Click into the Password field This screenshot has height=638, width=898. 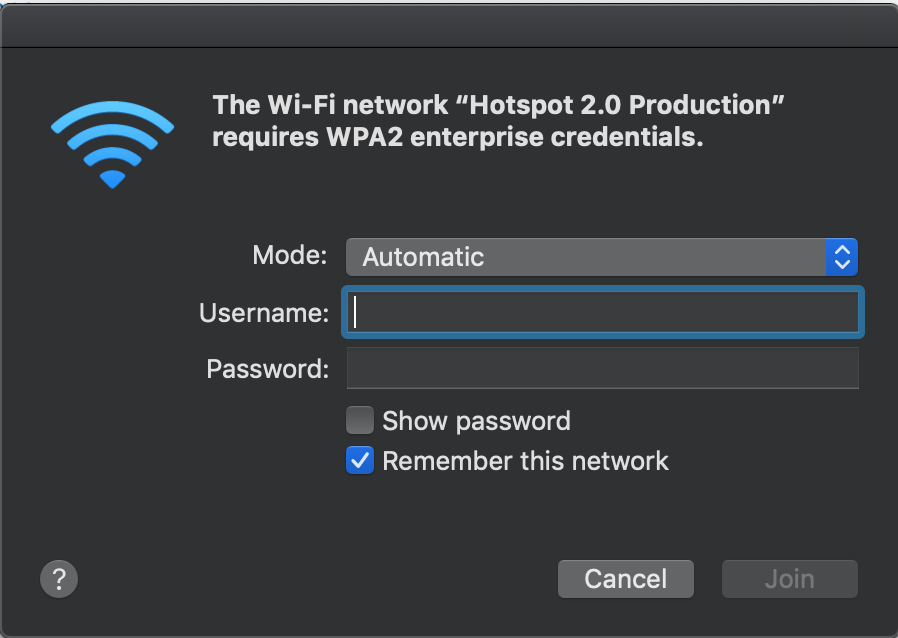tap(602, 368)
